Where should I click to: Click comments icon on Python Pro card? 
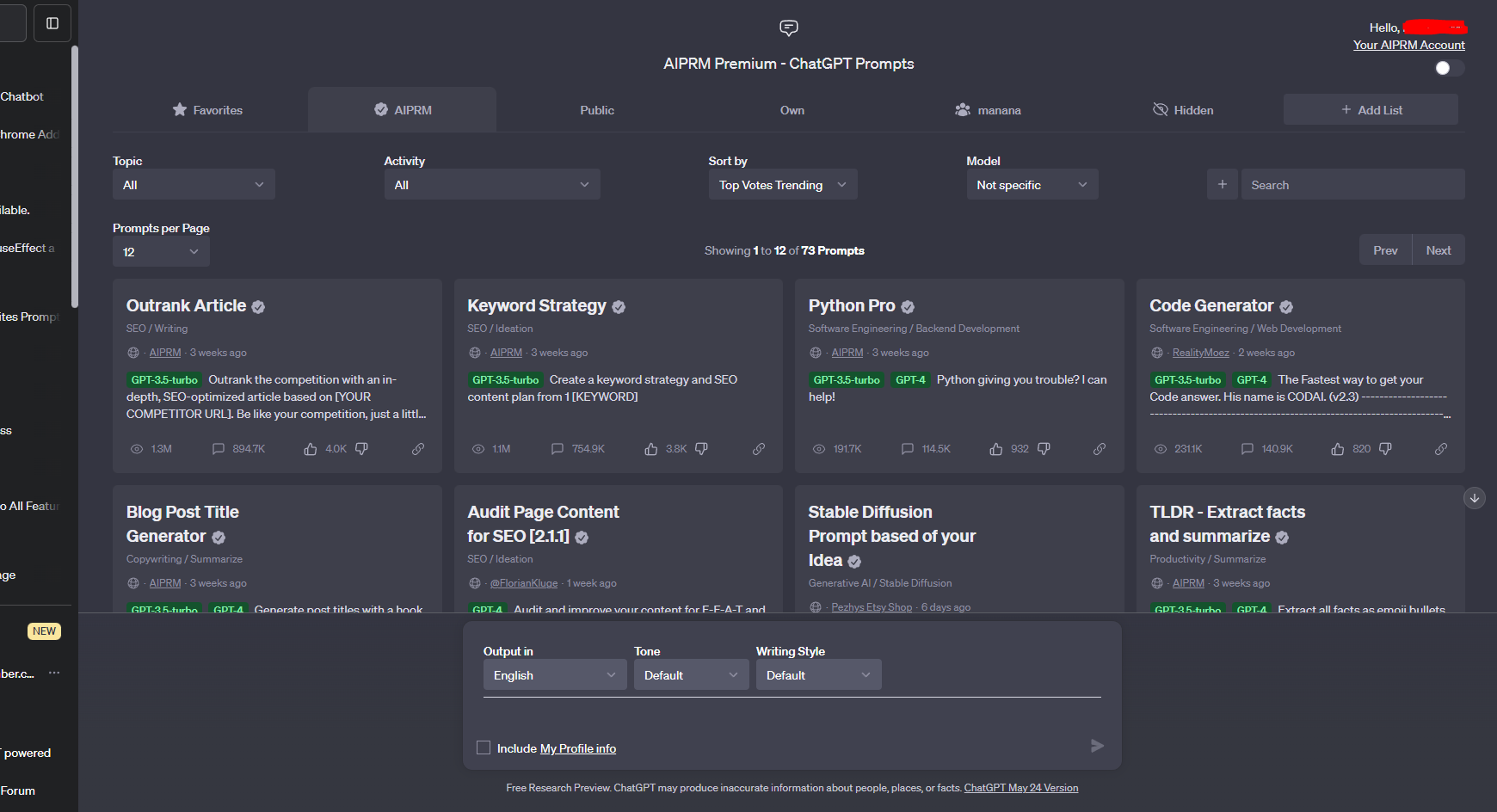point(908,449)
